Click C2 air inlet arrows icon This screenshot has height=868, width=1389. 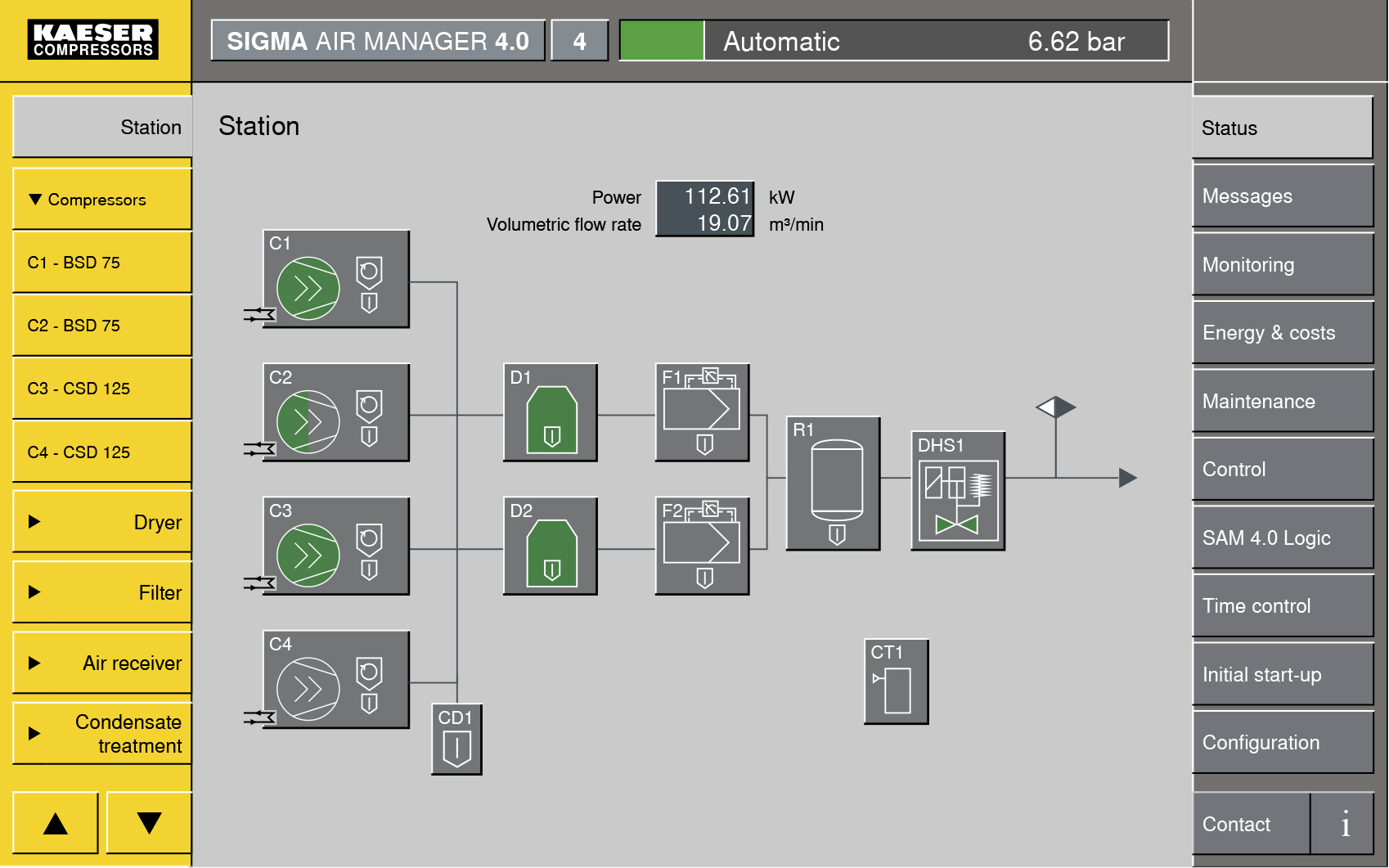(259, 448)
